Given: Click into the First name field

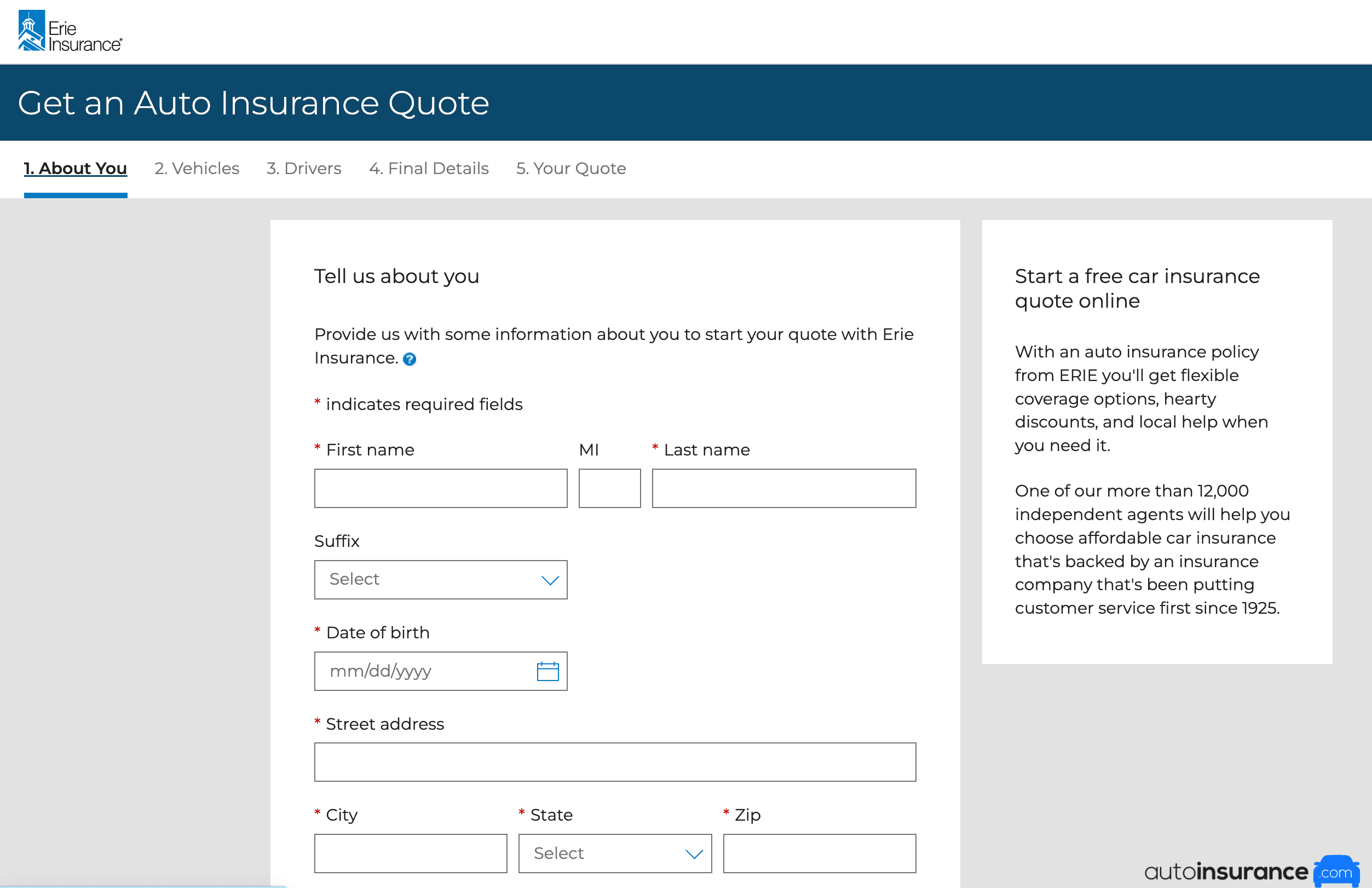Looking at the screenshot, I should tap(440, 488).
